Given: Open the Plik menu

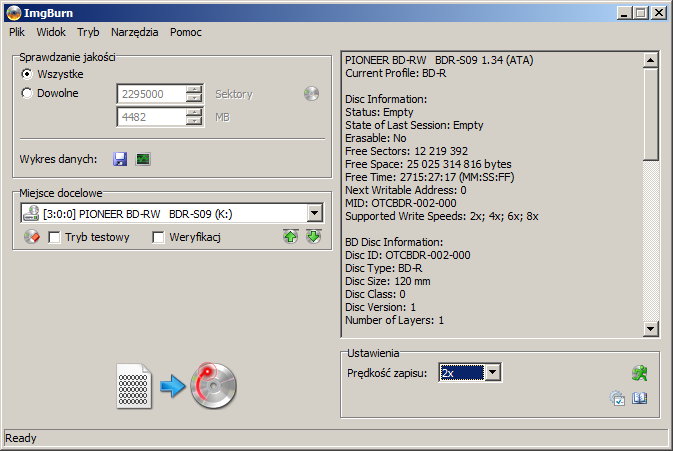Looking at the screenshot, I should pos(17,32).
